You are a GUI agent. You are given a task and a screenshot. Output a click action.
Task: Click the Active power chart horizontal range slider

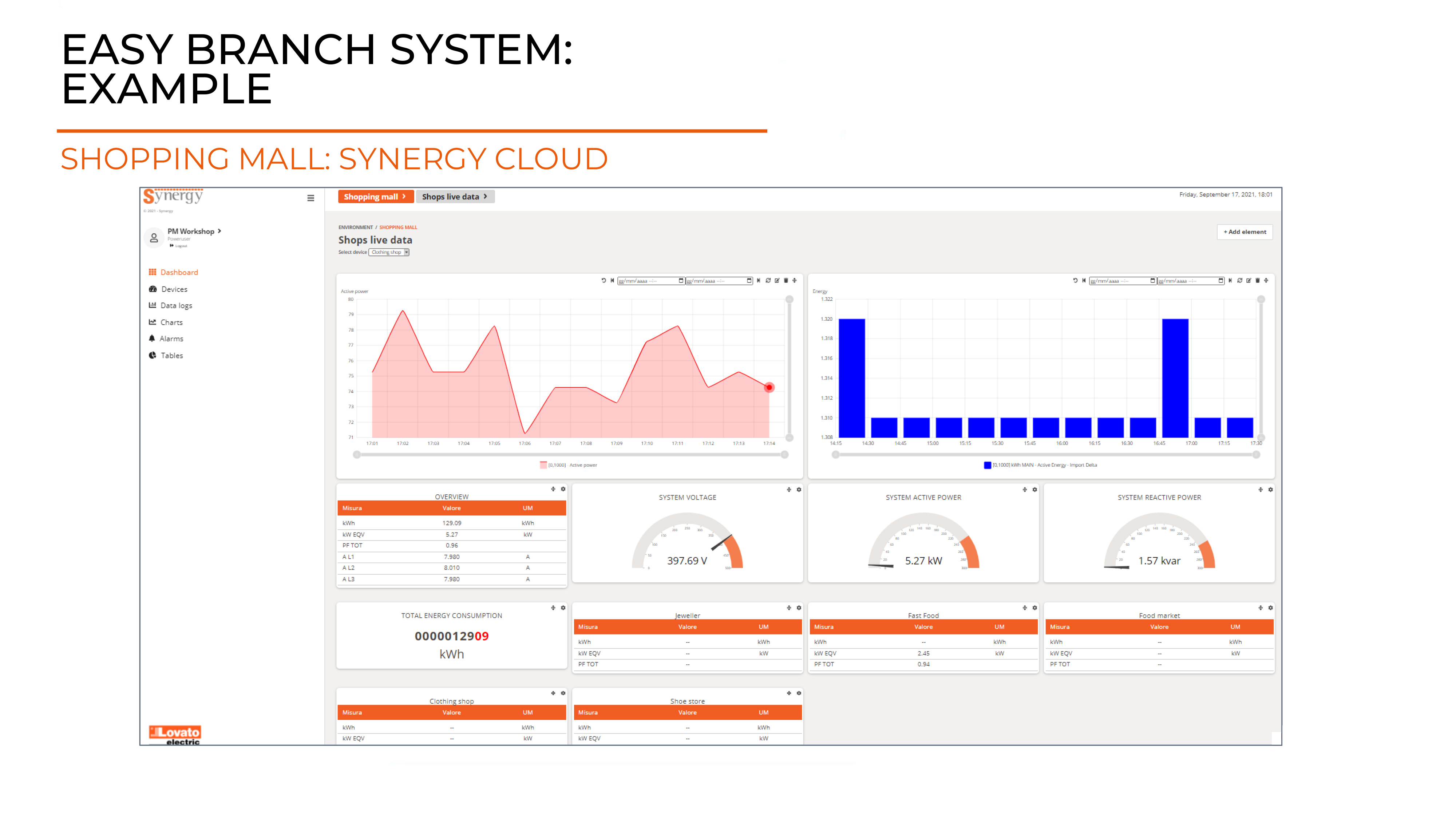pyautogui.click(x=570, y=454)
